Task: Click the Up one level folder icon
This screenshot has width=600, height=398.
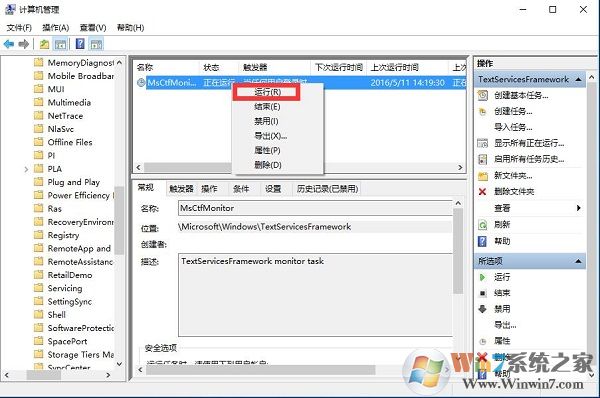Action: tap(44, 44)
